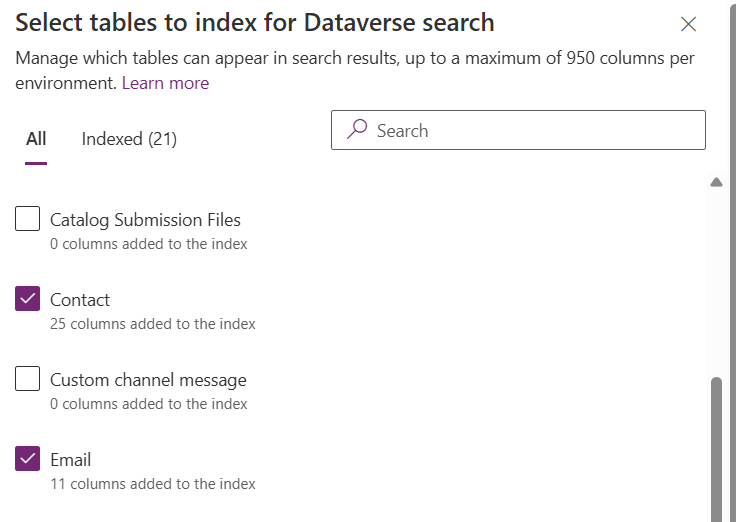Select the Catalog Submission Files table name
Screen dimensions: 736x522
point(145,220)
